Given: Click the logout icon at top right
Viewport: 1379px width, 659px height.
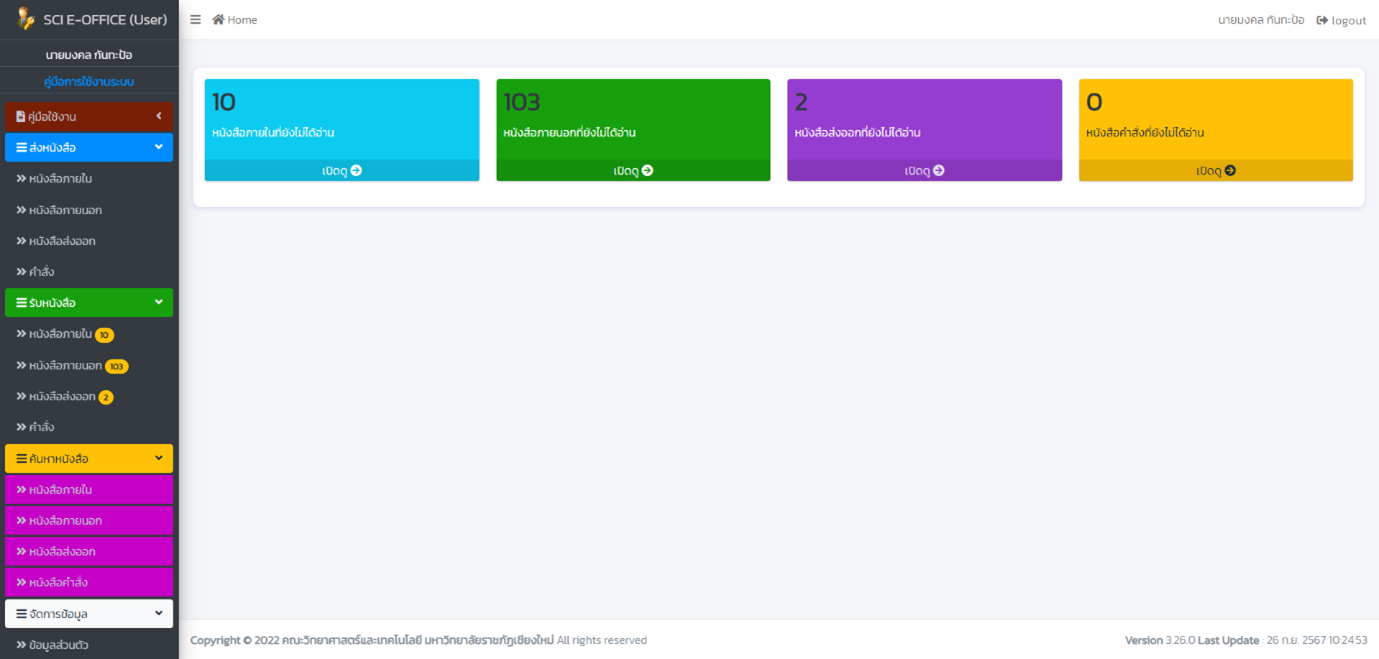Looking at the screenshot, I should (x=1322, y=20).
